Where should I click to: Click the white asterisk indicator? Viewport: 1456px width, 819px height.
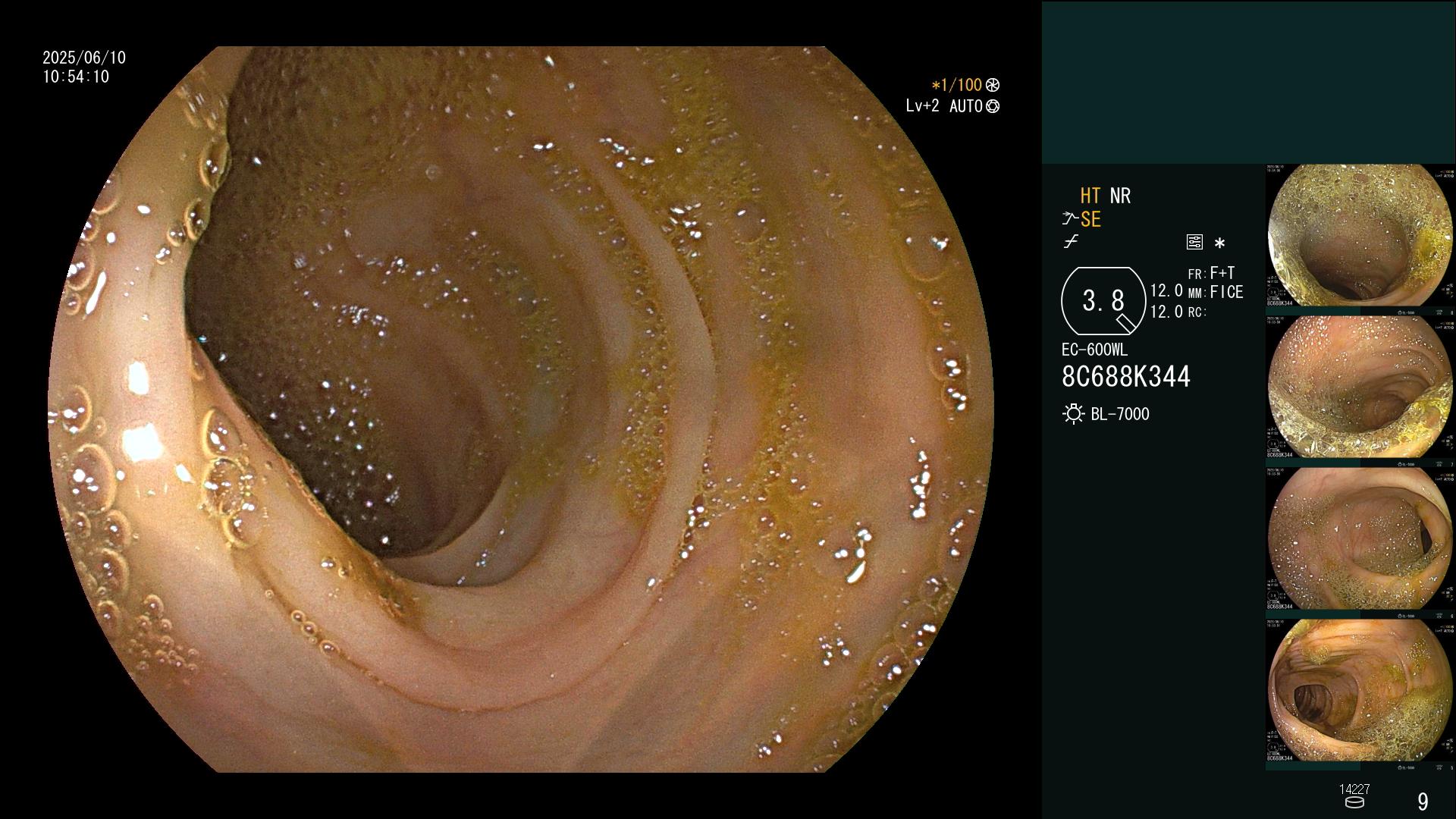[x=1219, y=243]
